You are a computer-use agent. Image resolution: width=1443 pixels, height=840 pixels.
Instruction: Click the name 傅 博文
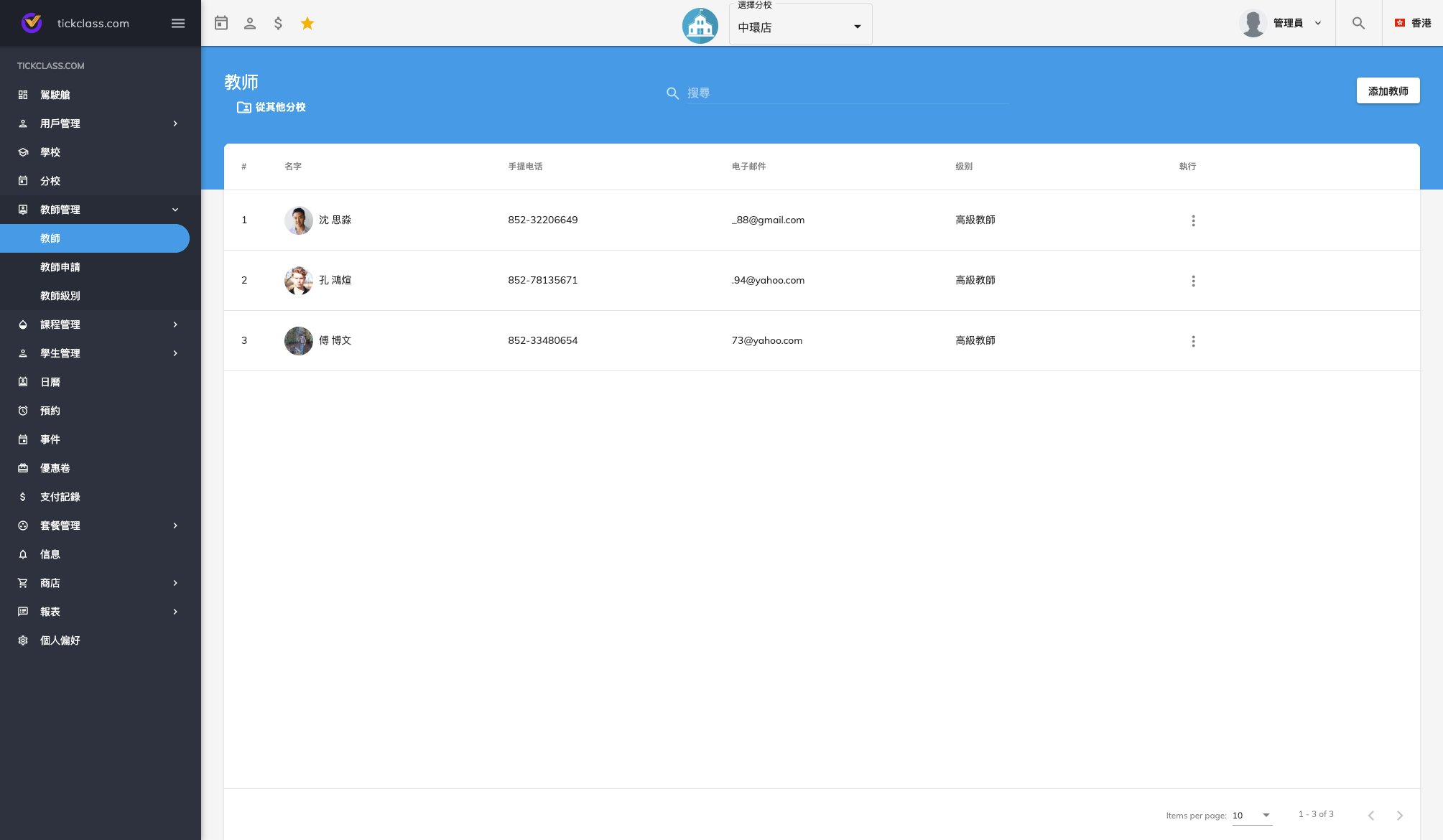[335, 340]
